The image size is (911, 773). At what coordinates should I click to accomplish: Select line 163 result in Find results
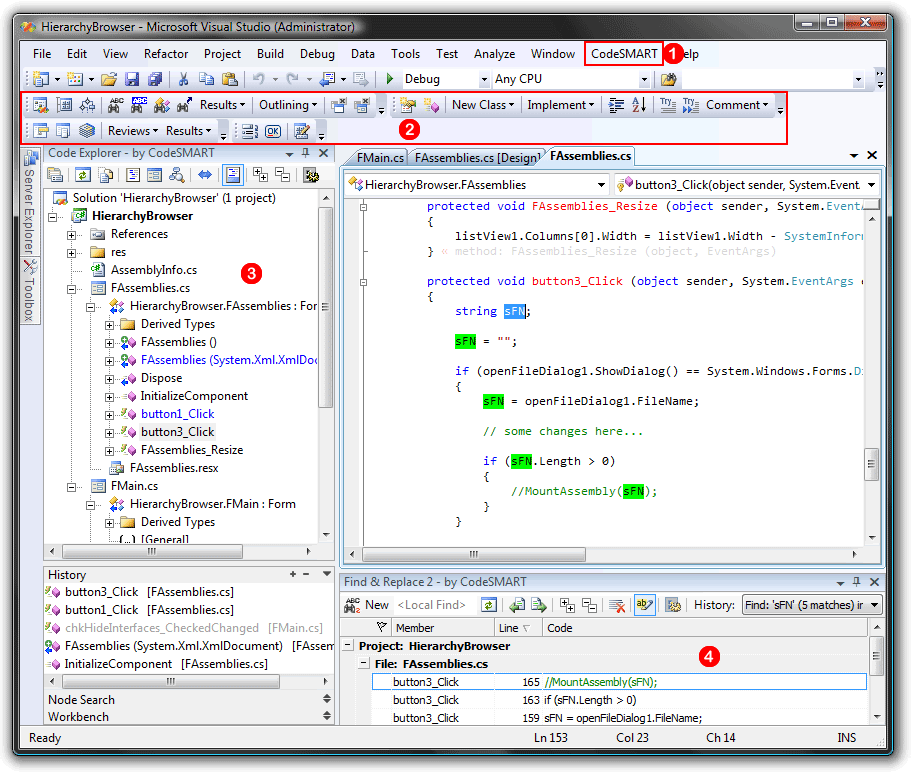click(x=619, y=700)
